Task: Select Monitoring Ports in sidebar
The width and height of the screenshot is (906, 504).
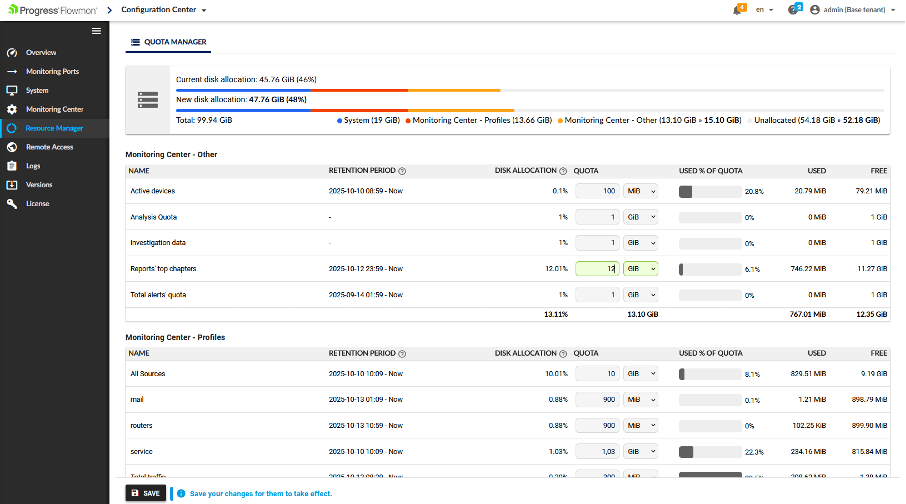Action: pyautogui.click(x=52, y=71)
